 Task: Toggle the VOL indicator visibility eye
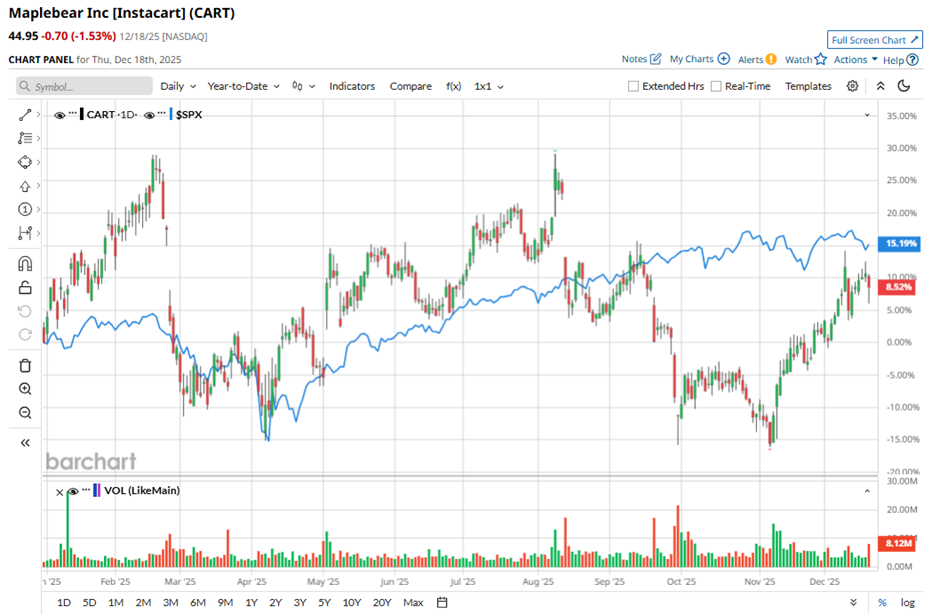[x=73, y=491]
